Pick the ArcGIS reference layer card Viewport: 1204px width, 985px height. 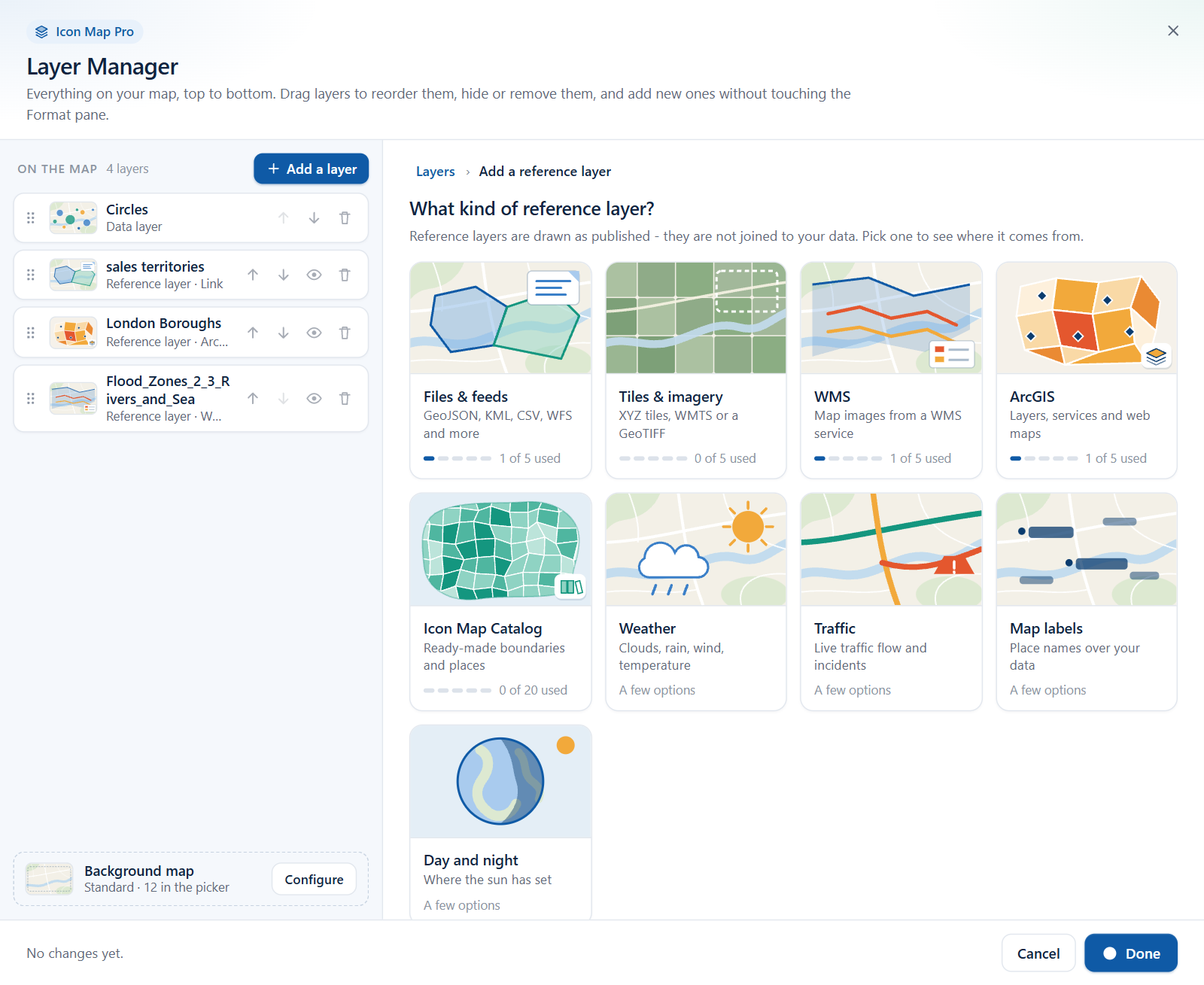[x=1087, y=370]
